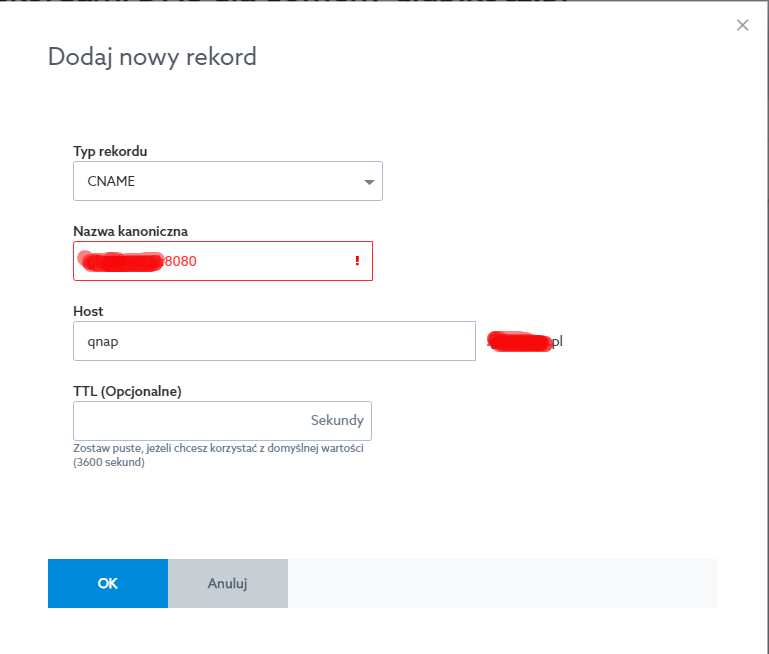Cancel with the Anuluj button
Screen dimensions: 769x654
(x=227, y=583)
